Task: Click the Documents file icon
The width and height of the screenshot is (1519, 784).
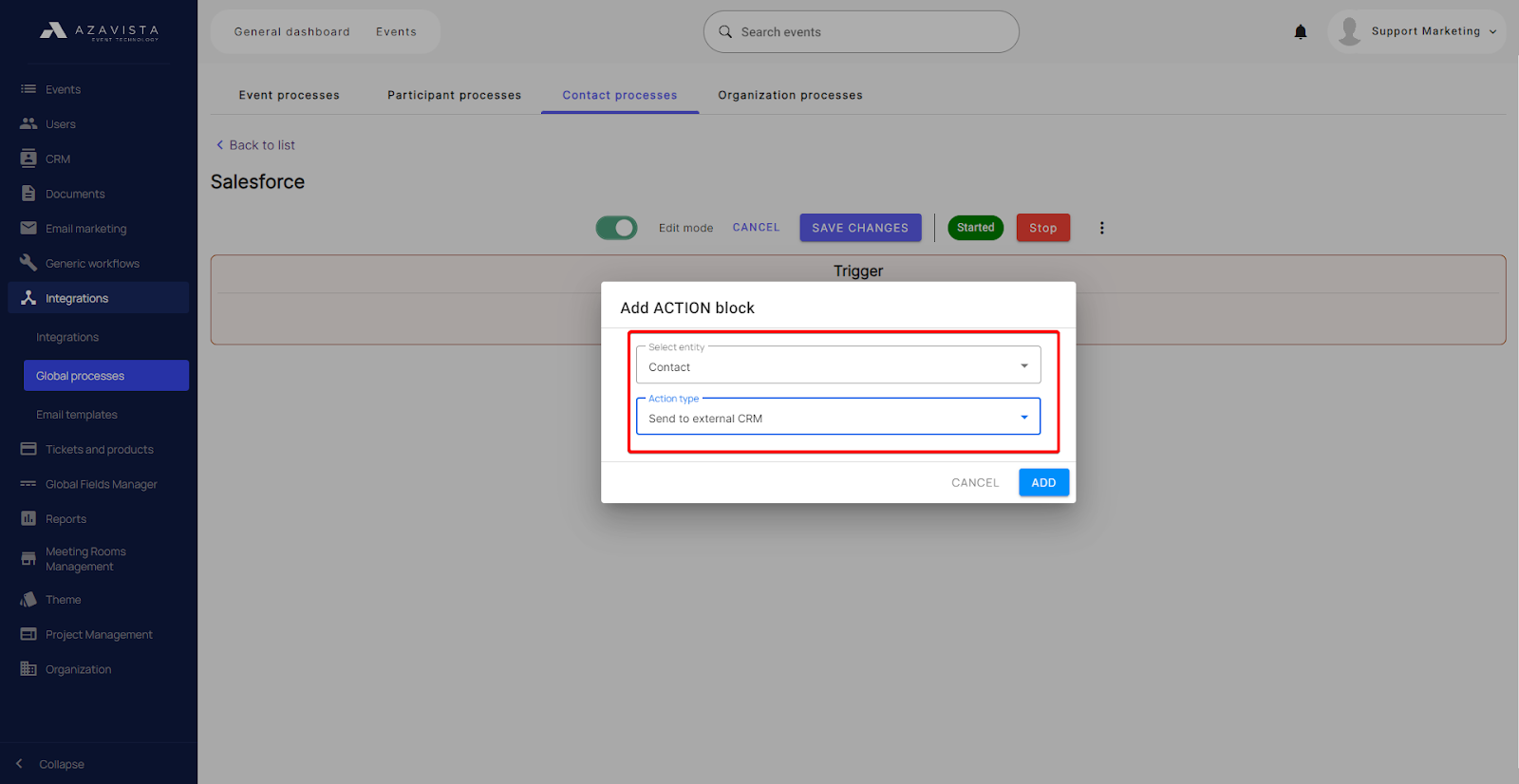Action: (28, 194)
